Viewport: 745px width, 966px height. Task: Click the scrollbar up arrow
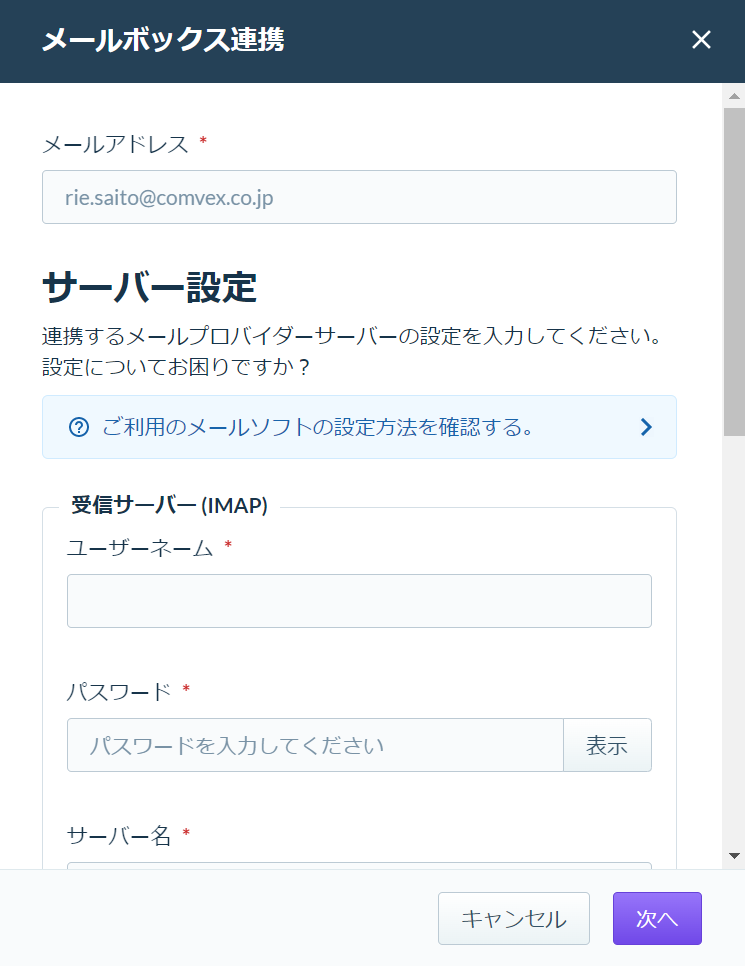pos(734,96)
